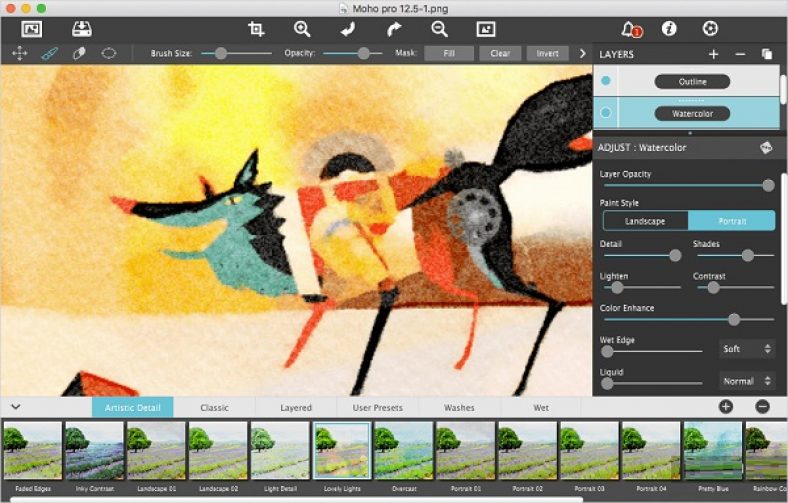Open the settings gear icon
The height and width of the screenshot is (503, 788).
710,29
